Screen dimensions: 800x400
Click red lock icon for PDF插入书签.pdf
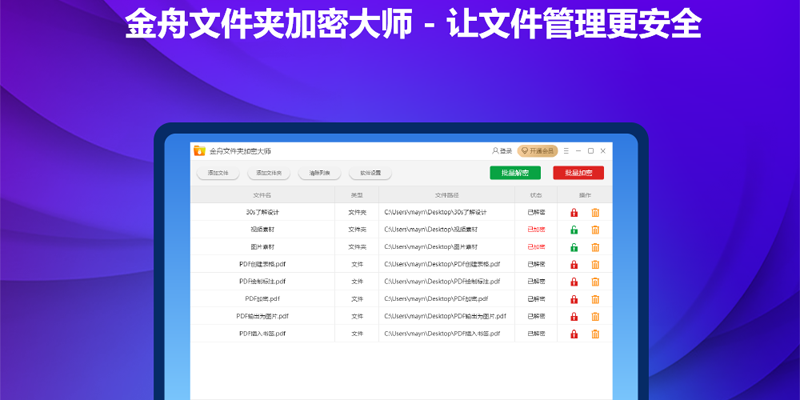click(574, 334)
